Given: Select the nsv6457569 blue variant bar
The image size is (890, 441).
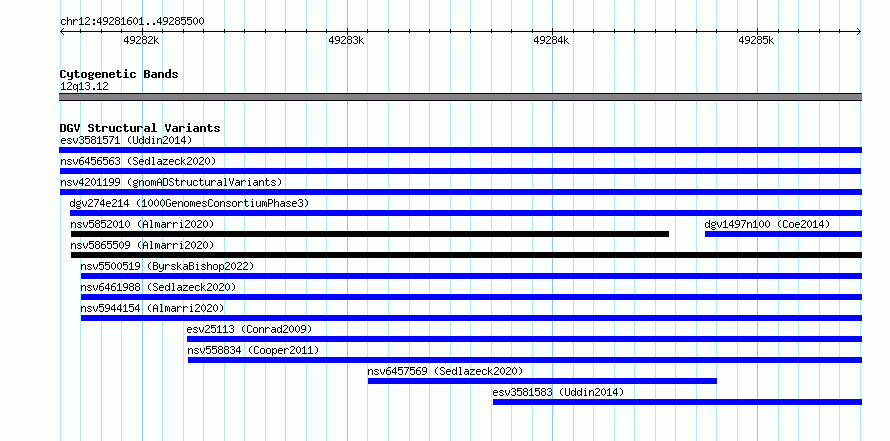Looking at the screenshot, I should pos(542,381).
